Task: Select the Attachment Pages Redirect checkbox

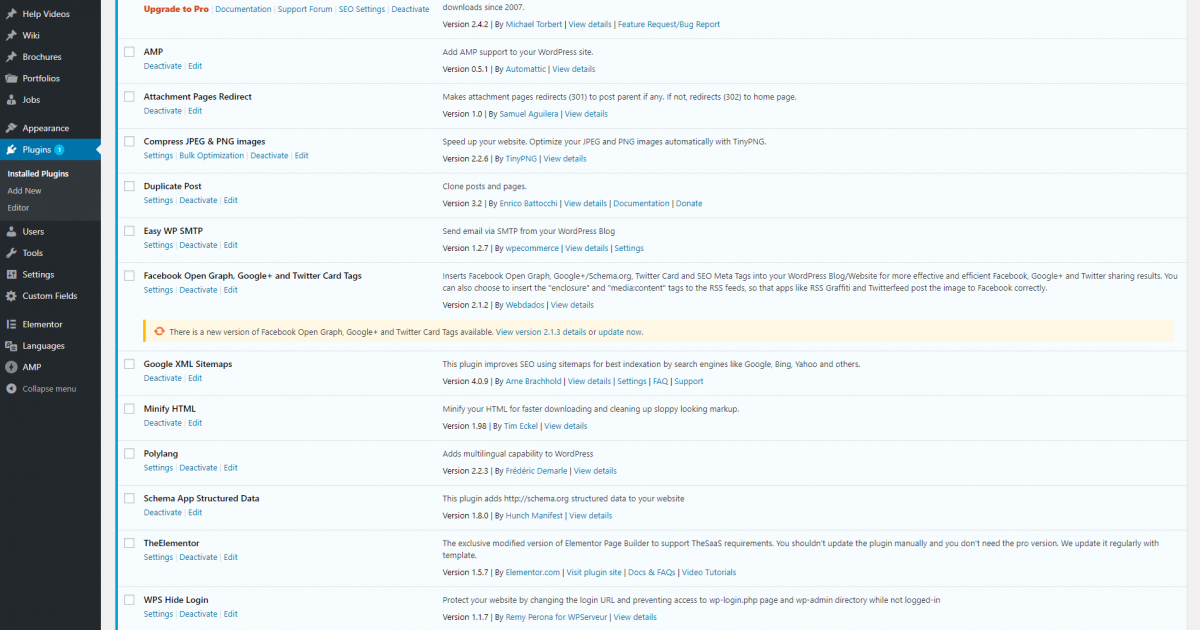Action: [129, 97]
